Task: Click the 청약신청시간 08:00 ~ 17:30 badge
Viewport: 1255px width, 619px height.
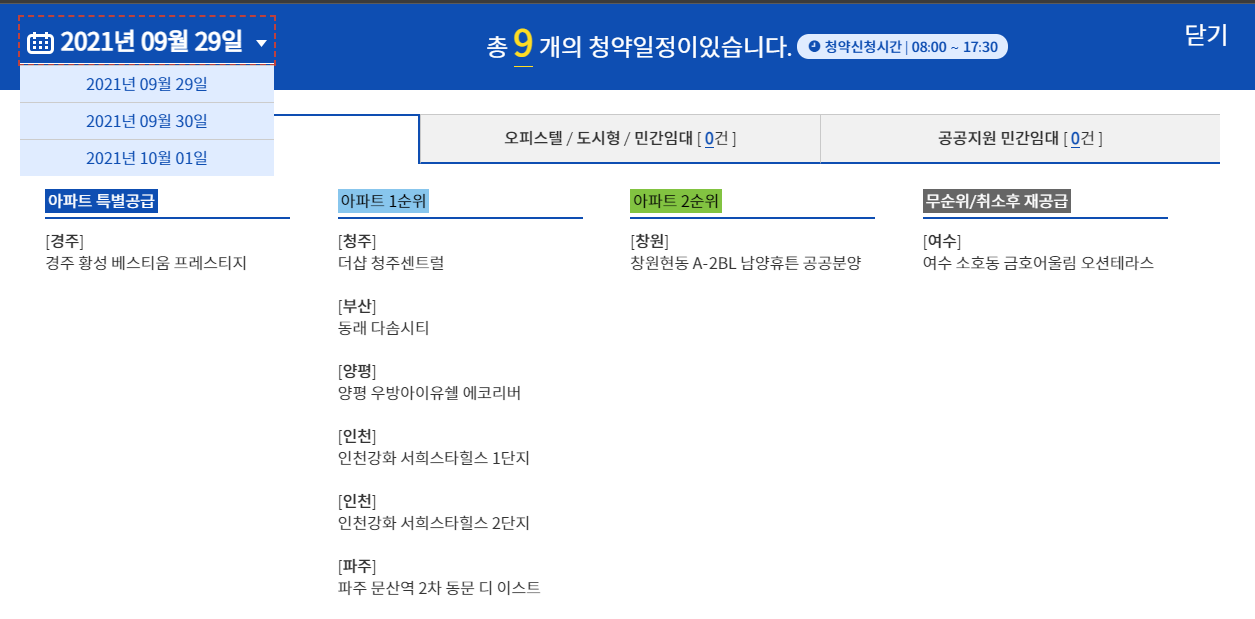Action: pyautogui.click(x=902, y=46)
